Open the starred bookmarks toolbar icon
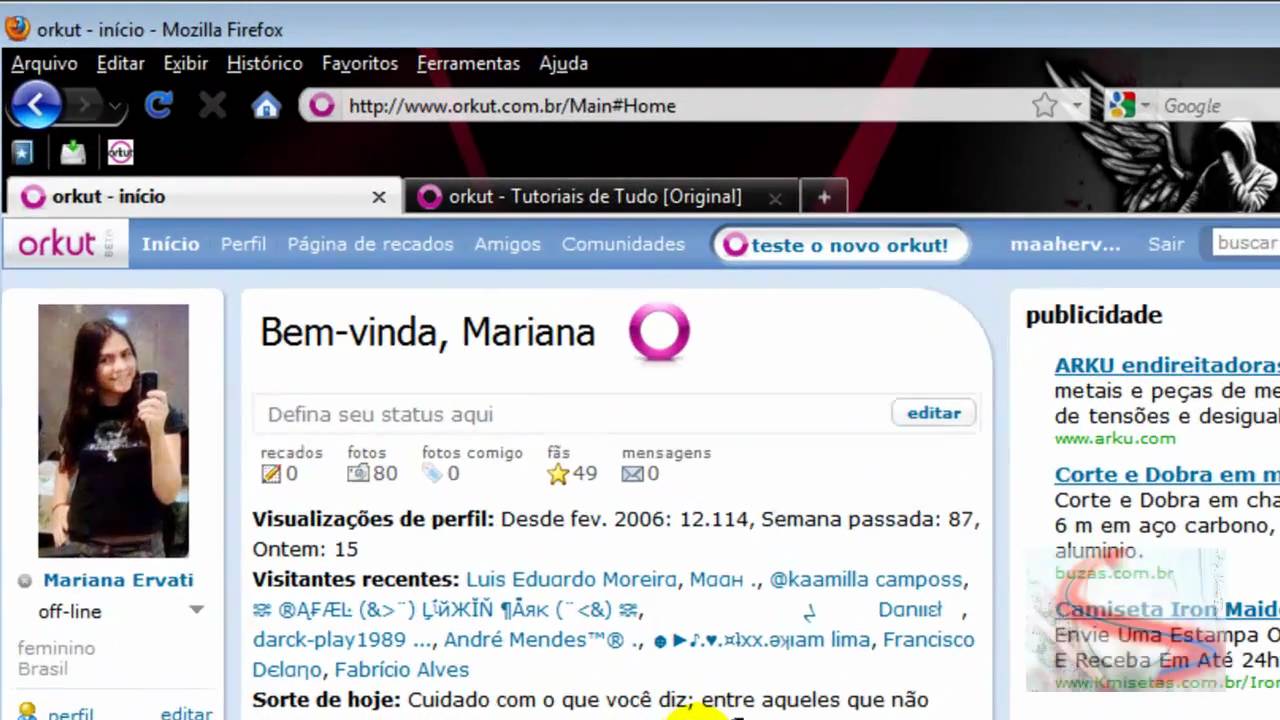This screenshot has height=720, width=1280. (22, 152)
